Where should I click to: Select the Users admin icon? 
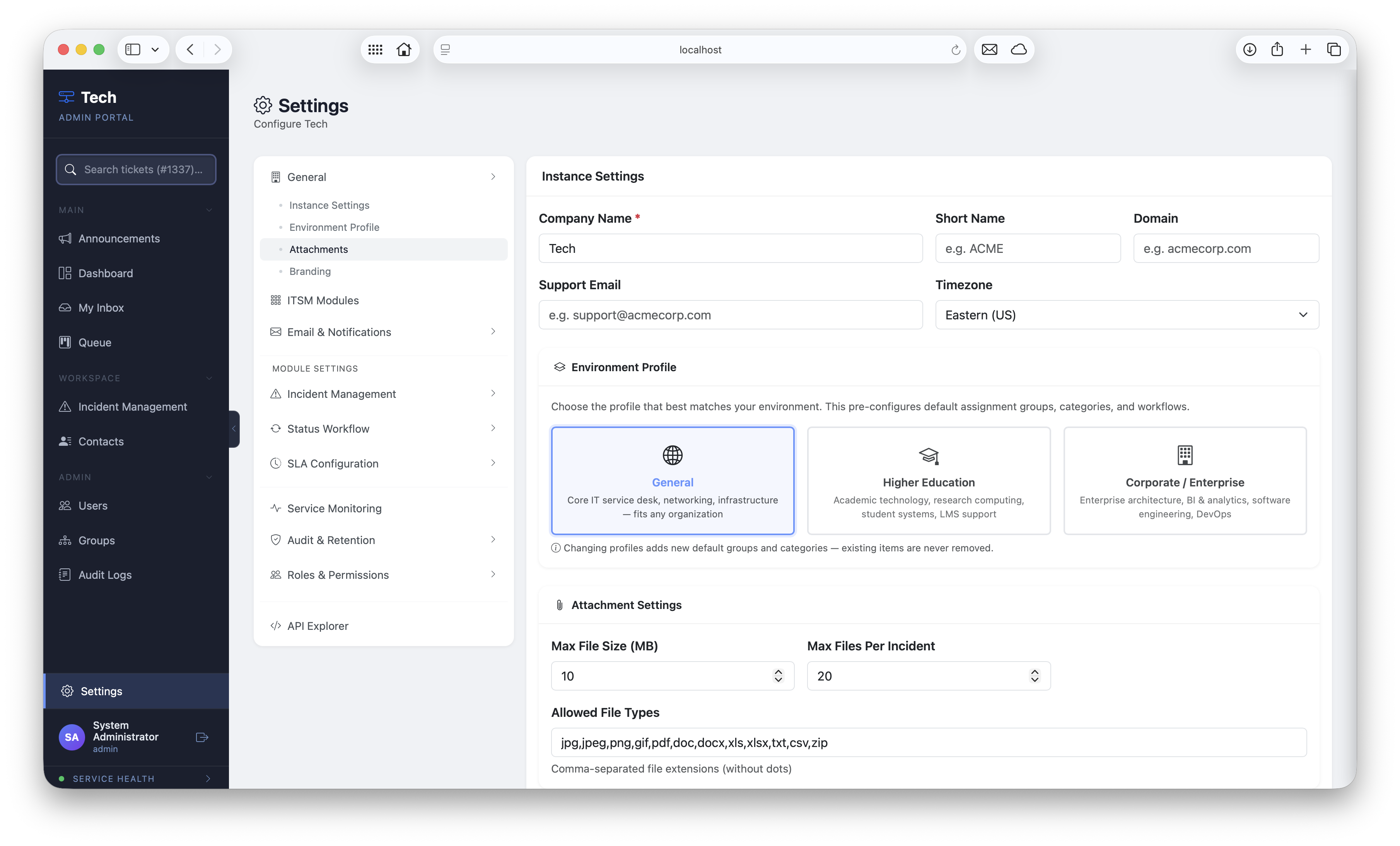65,505
